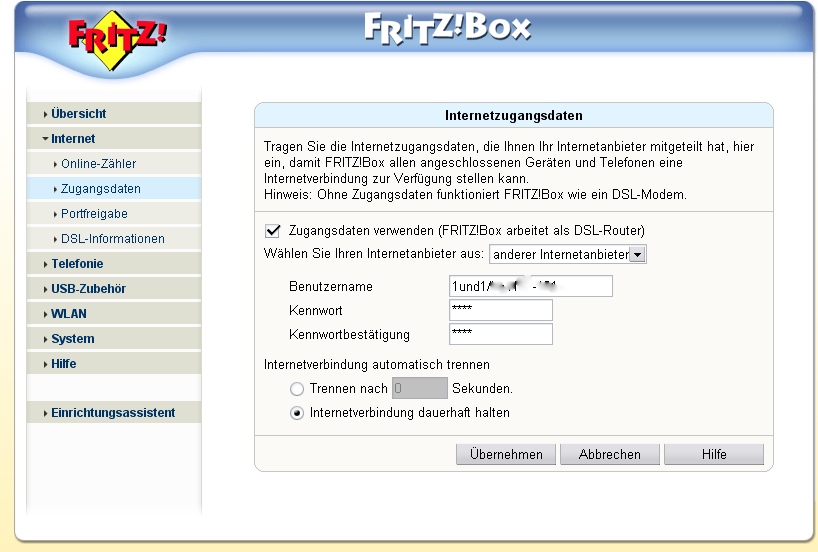
Task: Collapse the Internet menu section
Action: [x=114, y=139]
